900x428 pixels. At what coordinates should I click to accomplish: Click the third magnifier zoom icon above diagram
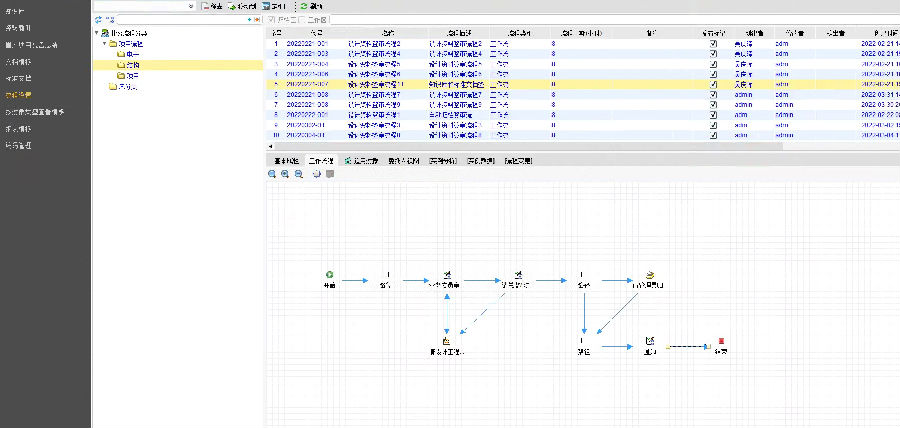click(299, 173)
